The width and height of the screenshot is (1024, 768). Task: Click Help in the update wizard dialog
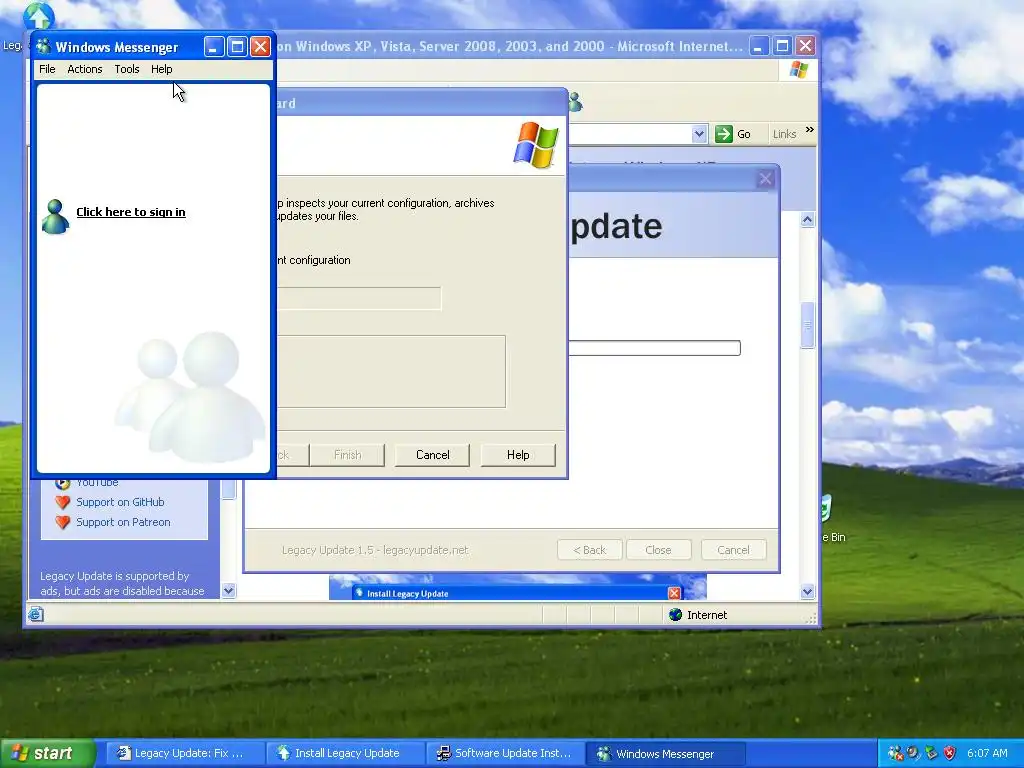coord(518,455)
